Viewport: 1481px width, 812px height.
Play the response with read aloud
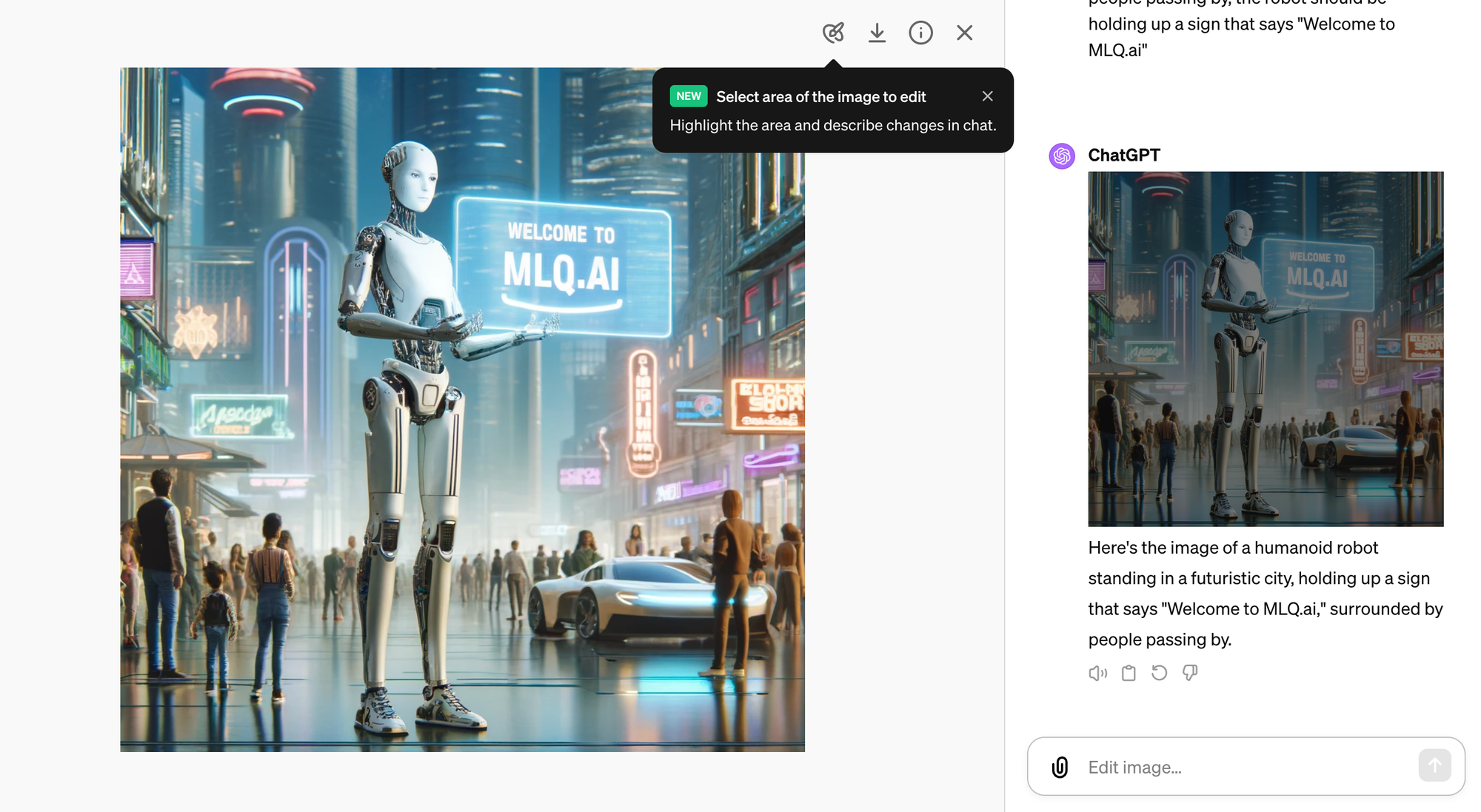point(1097,673)
